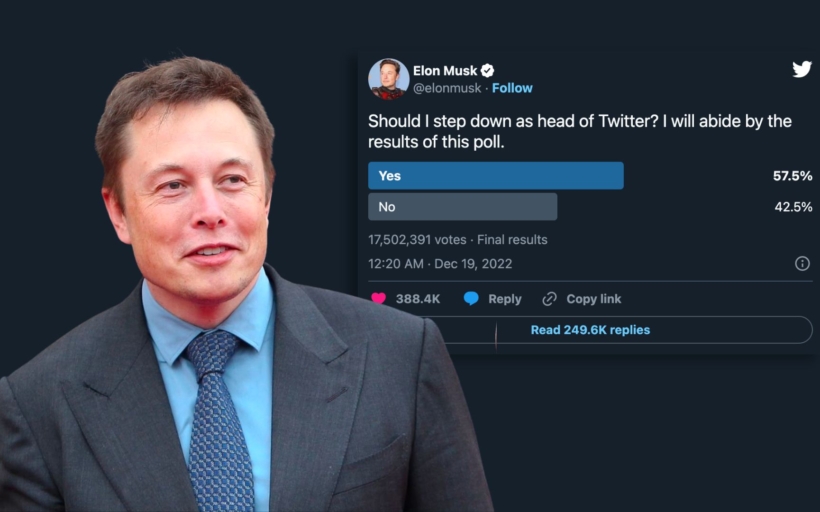820x512 pixels.
Task: Open the tweet author's profile avatar
Action: [388, 79]
